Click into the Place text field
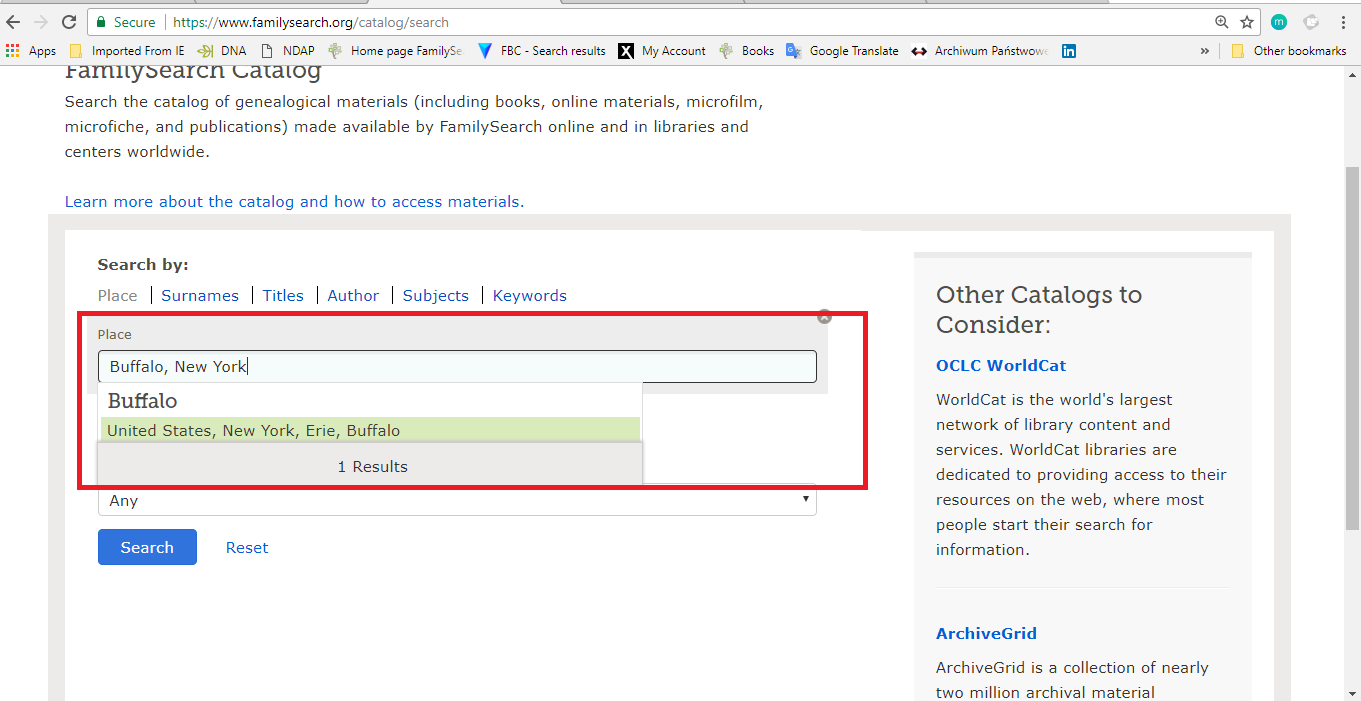The height and width of the screenshot is (701, 1361). pyautogui.click(x=457, y=367)
